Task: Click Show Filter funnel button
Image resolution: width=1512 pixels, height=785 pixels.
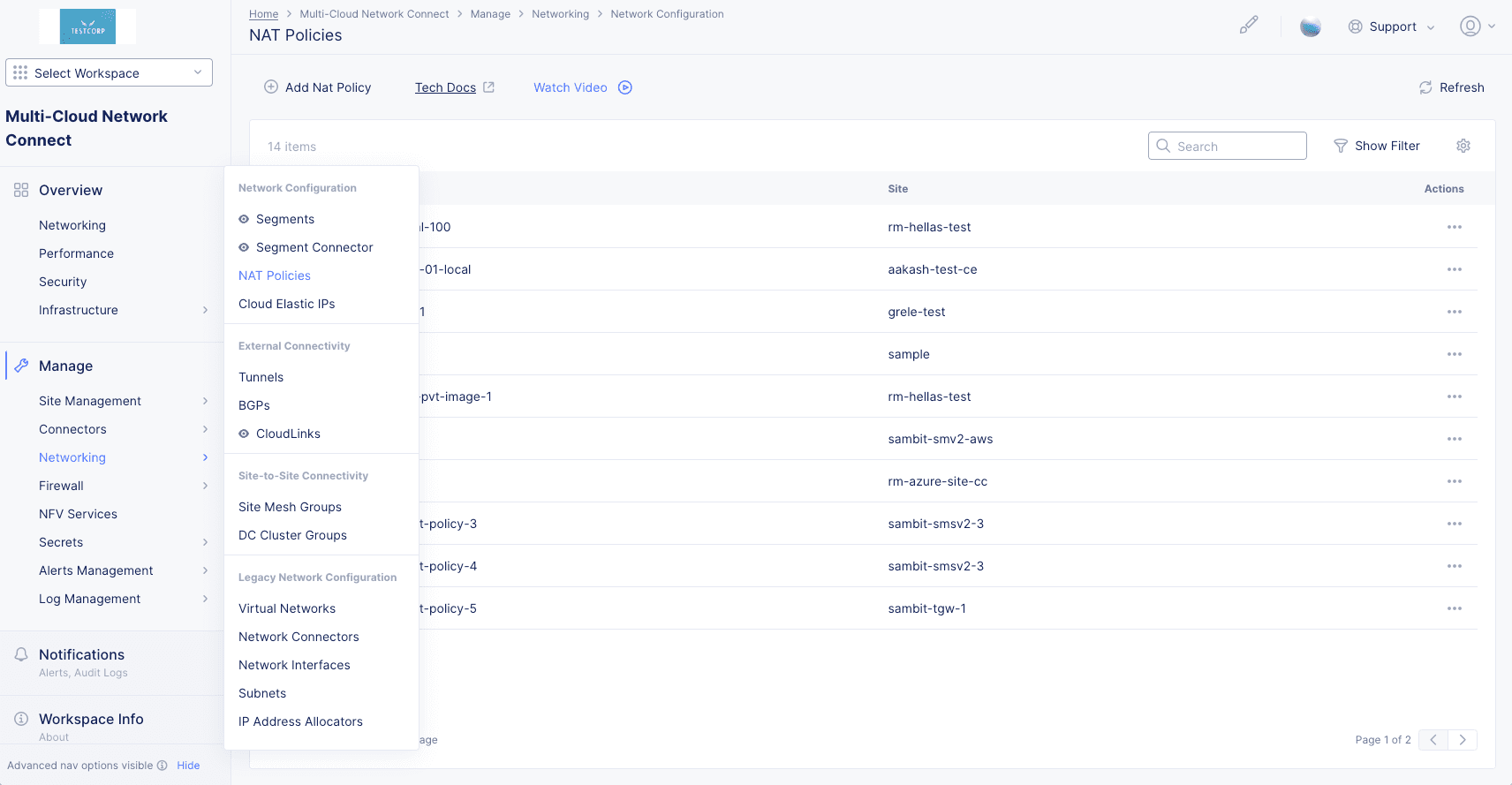Action: point(1376,146)
